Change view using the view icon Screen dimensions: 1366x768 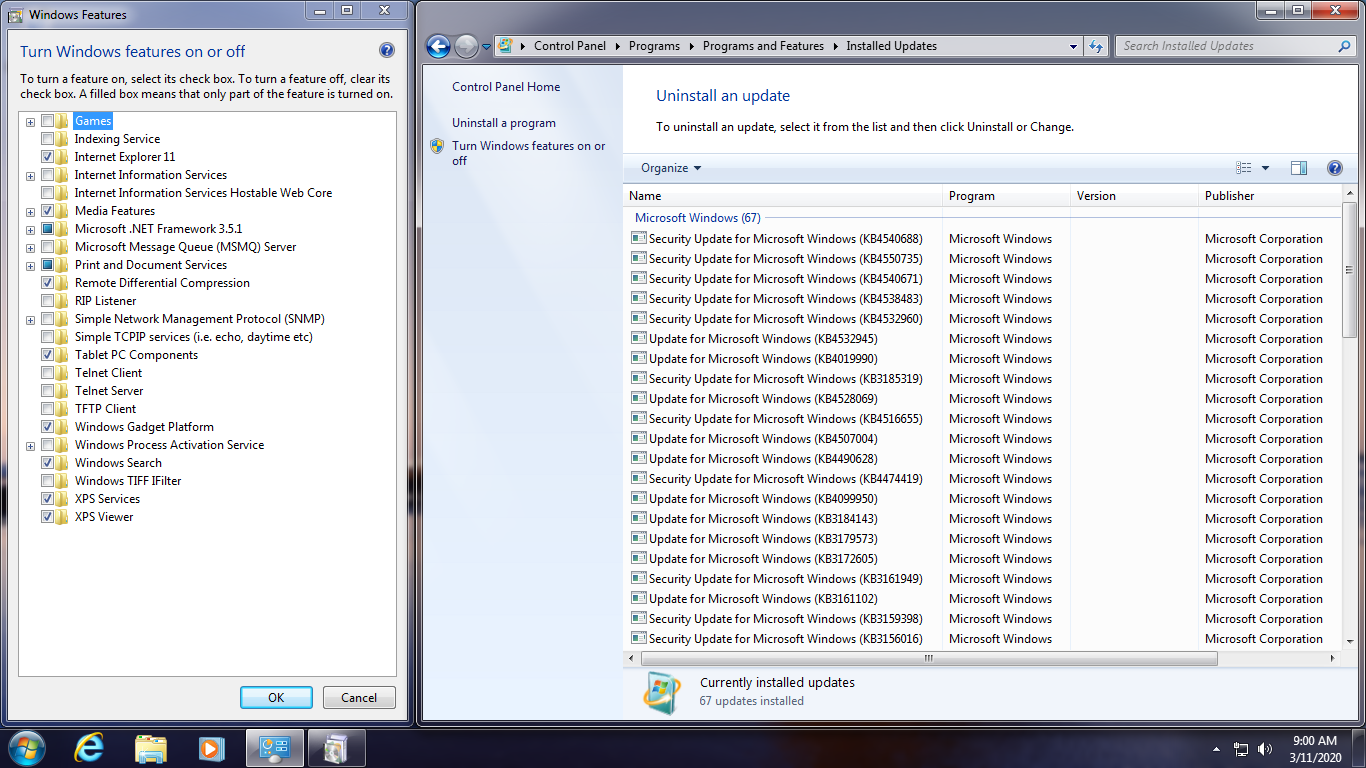coord(1244,168)
